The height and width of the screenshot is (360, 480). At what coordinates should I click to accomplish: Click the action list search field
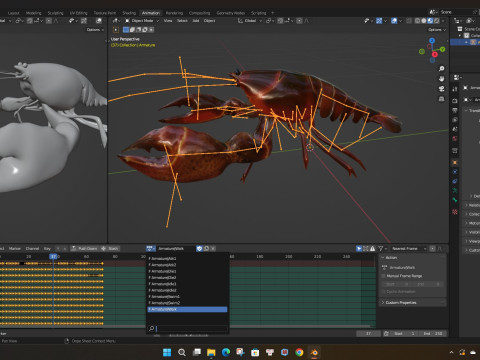click(x=188, y=329)
